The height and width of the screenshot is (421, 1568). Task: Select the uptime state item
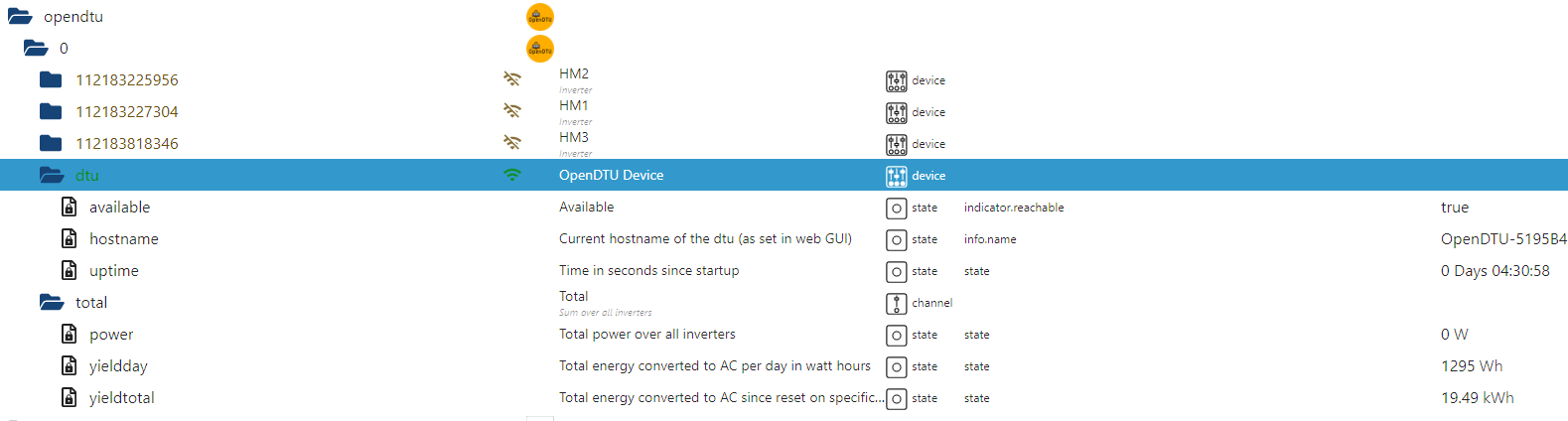point(114,271)
